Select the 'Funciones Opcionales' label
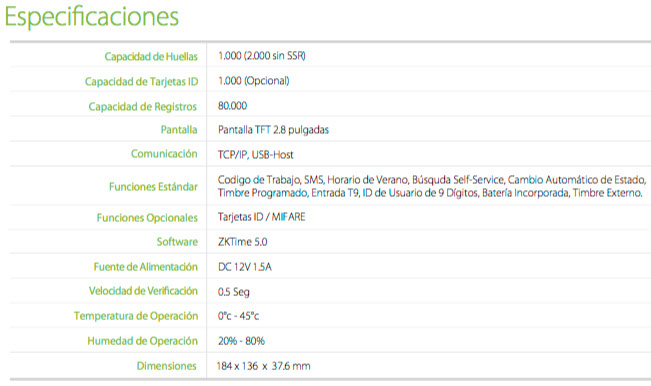Viewport: 651px width, 386px height. (x=147, y=218)
